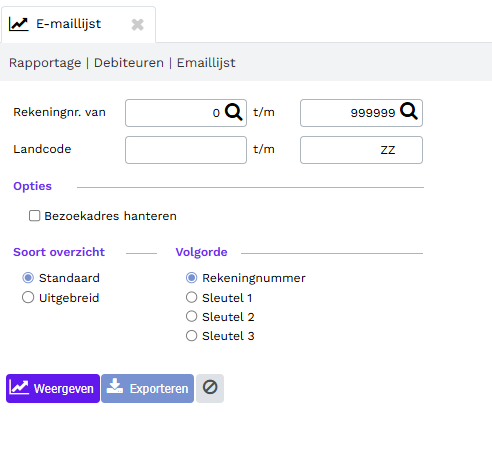492x472 pixels.
Task: Close the E-maillijst tab
Action: [x=138, y=25]
